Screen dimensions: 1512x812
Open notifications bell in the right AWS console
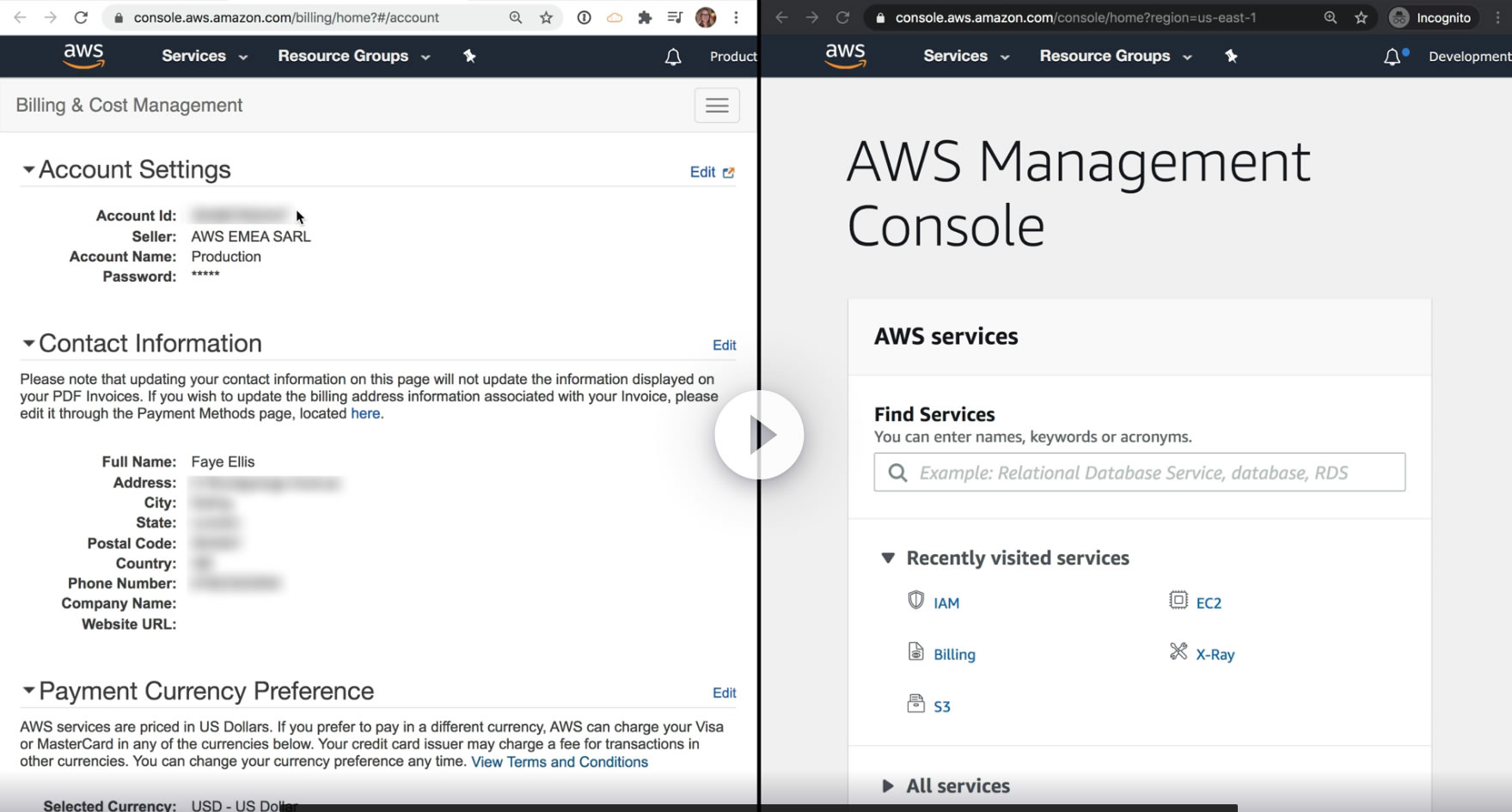point(1392,57)
